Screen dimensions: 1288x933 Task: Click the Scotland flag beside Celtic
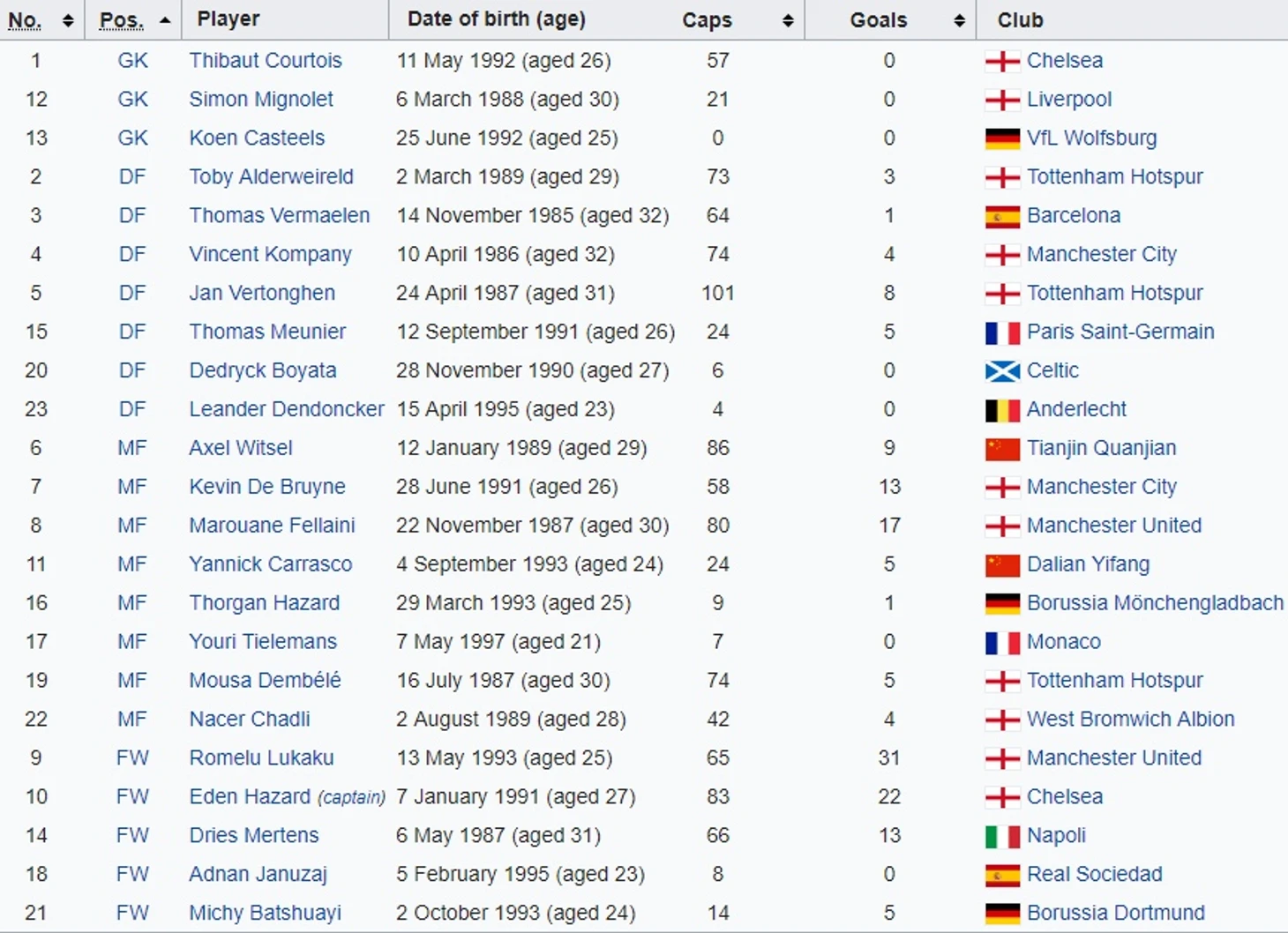(1002, 371)
